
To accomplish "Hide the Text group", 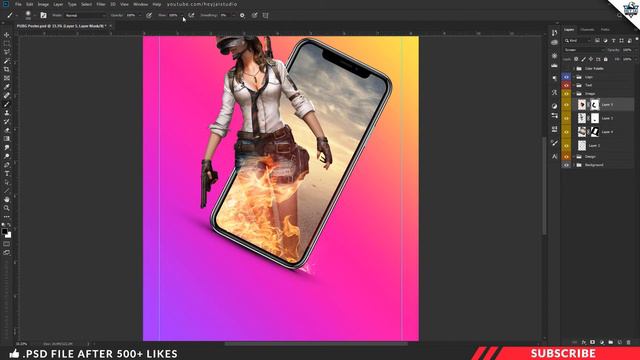I will coord(566,85).
